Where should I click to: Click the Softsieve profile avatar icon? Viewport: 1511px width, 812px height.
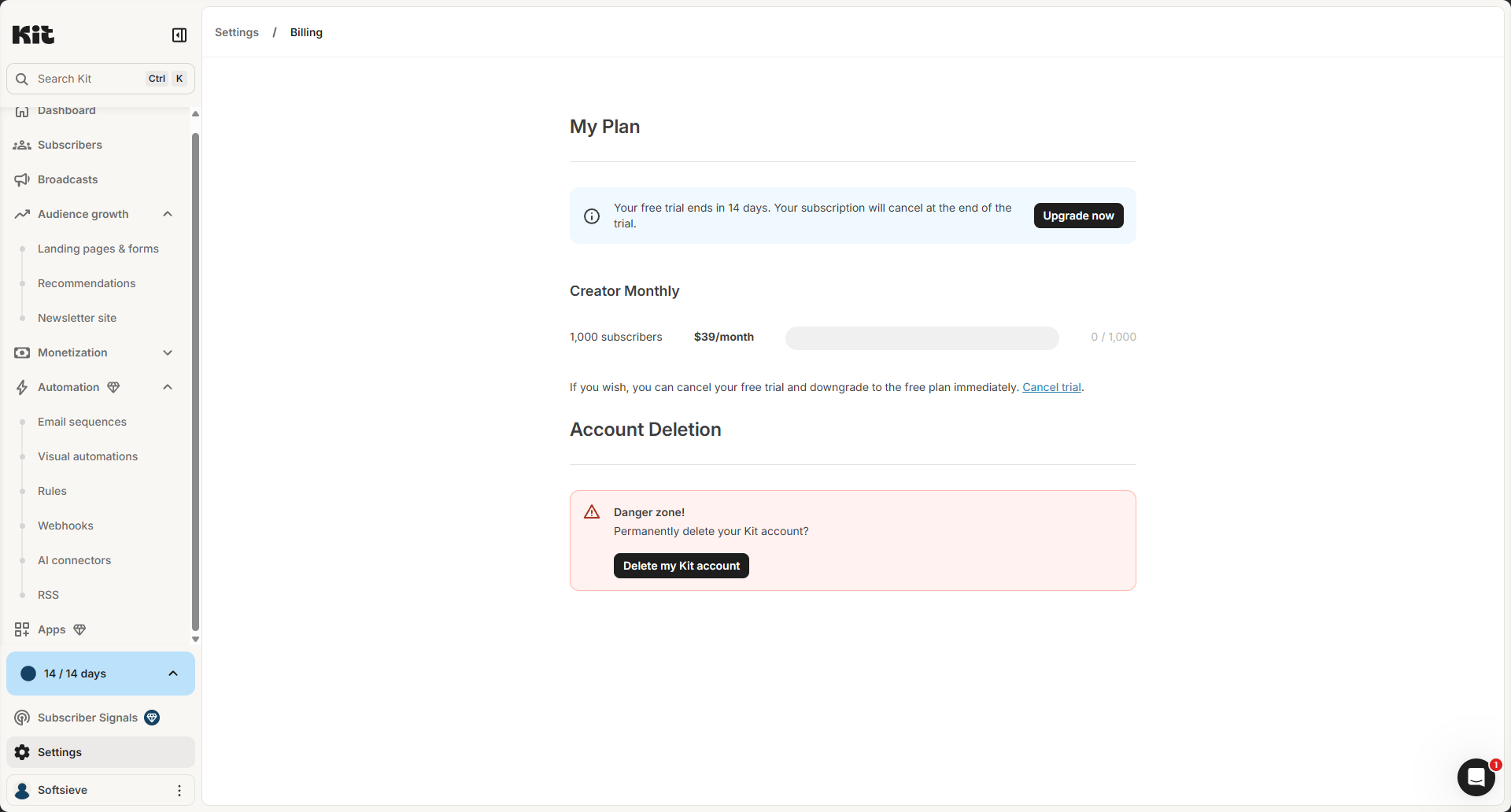pos(23,790)
